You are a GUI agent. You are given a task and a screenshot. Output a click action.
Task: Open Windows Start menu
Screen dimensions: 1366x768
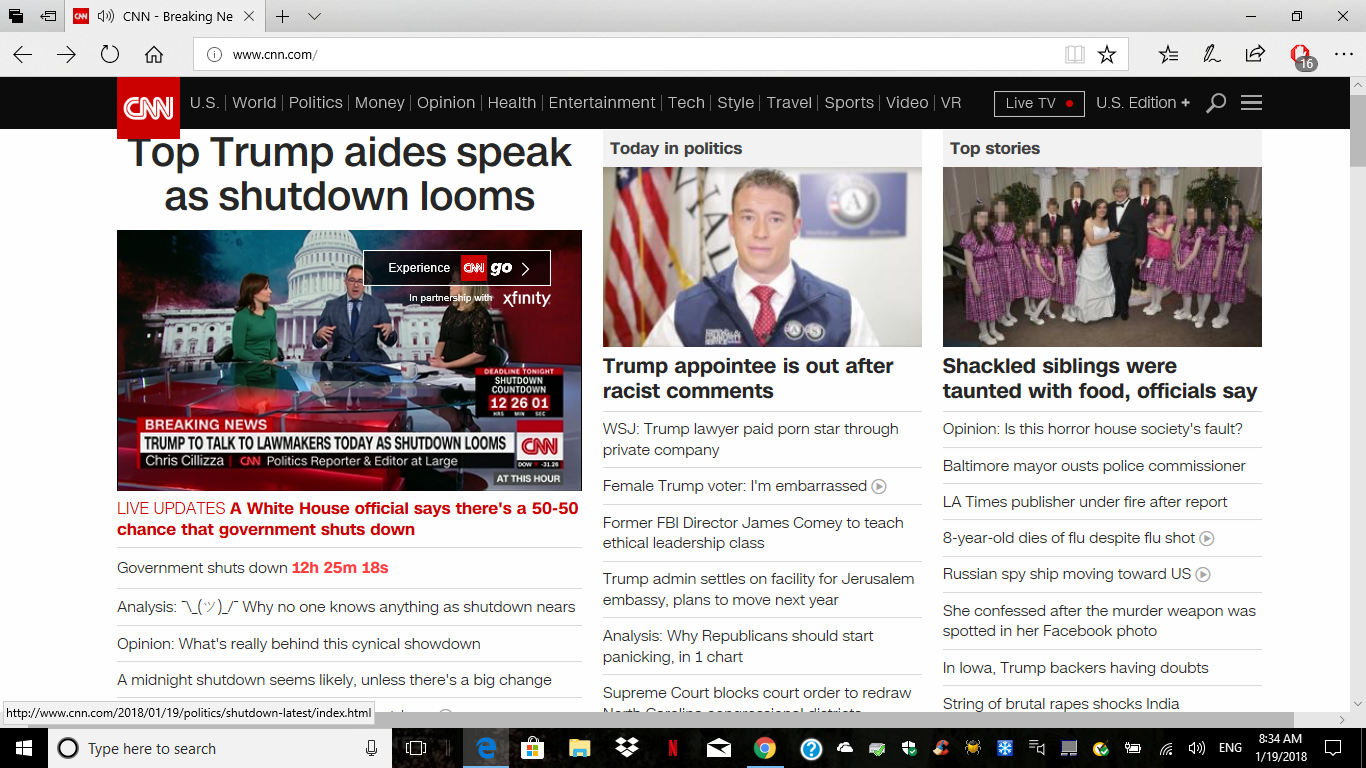coord(24,748)
